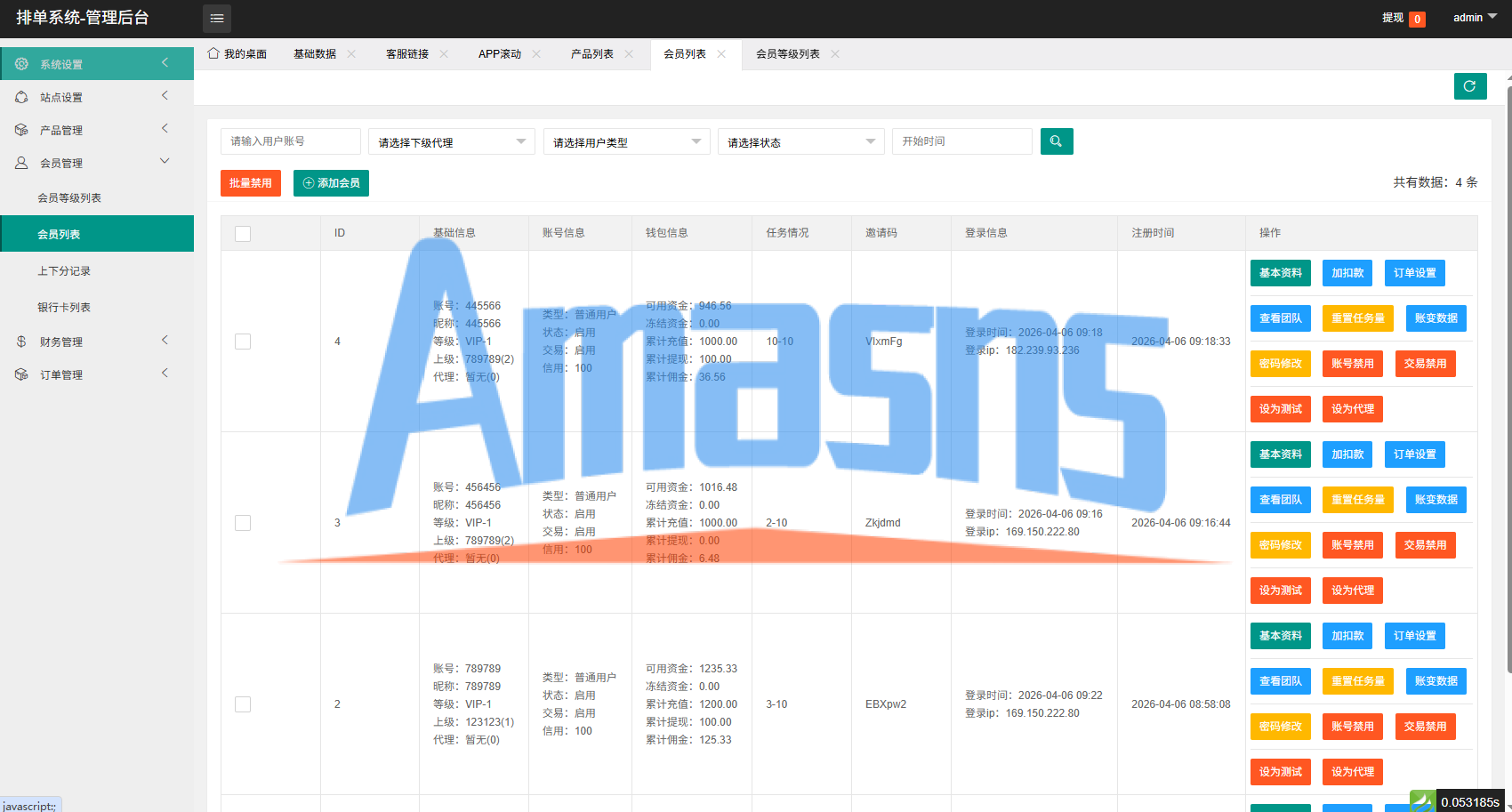Click the 批量禁用 button
Screen dimensions: 1512x812
pyautogui.click(x=251, y=183)
